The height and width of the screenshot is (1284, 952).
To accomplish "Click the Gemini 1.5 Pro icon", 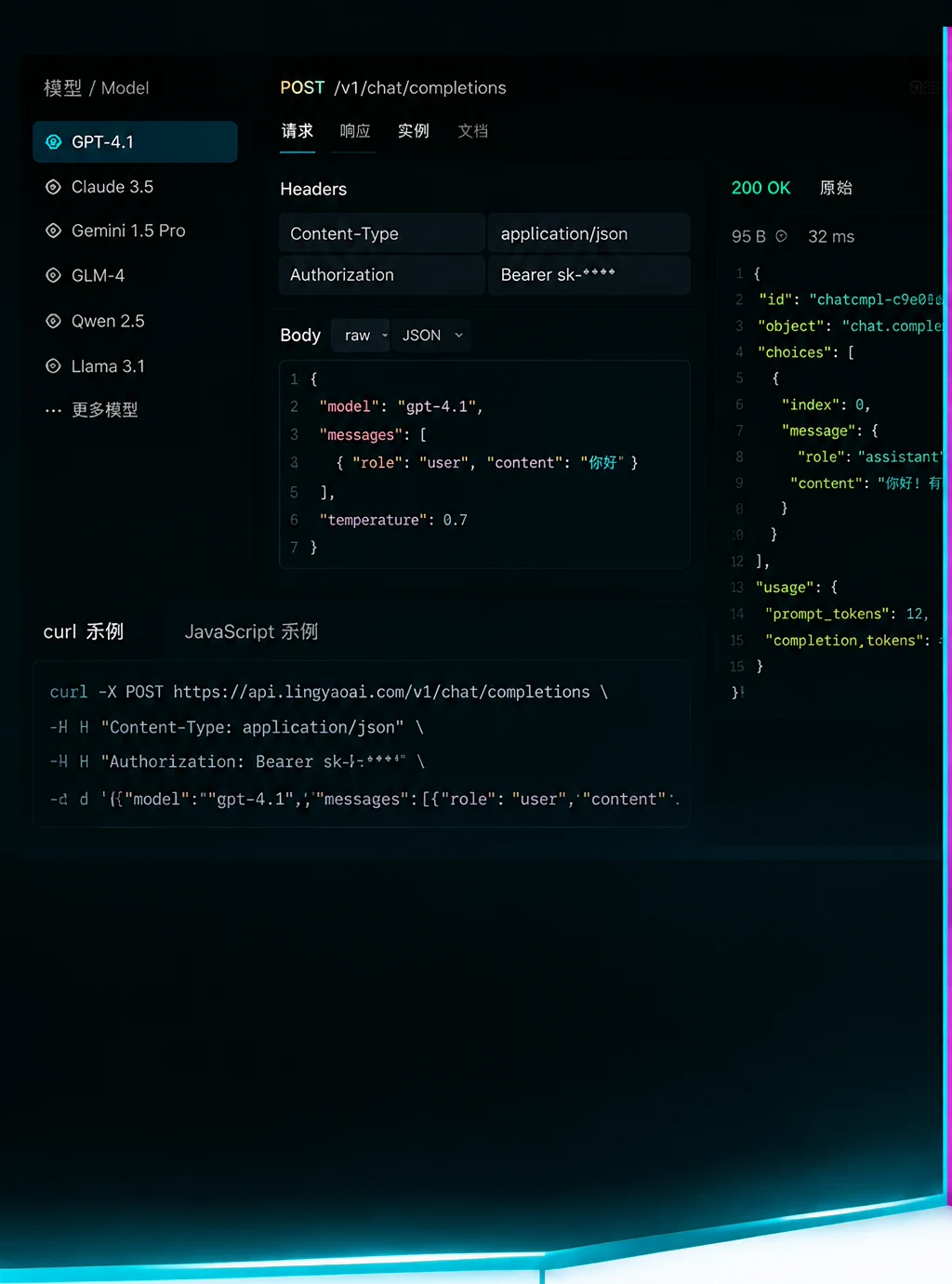I will tap(54, 231).
